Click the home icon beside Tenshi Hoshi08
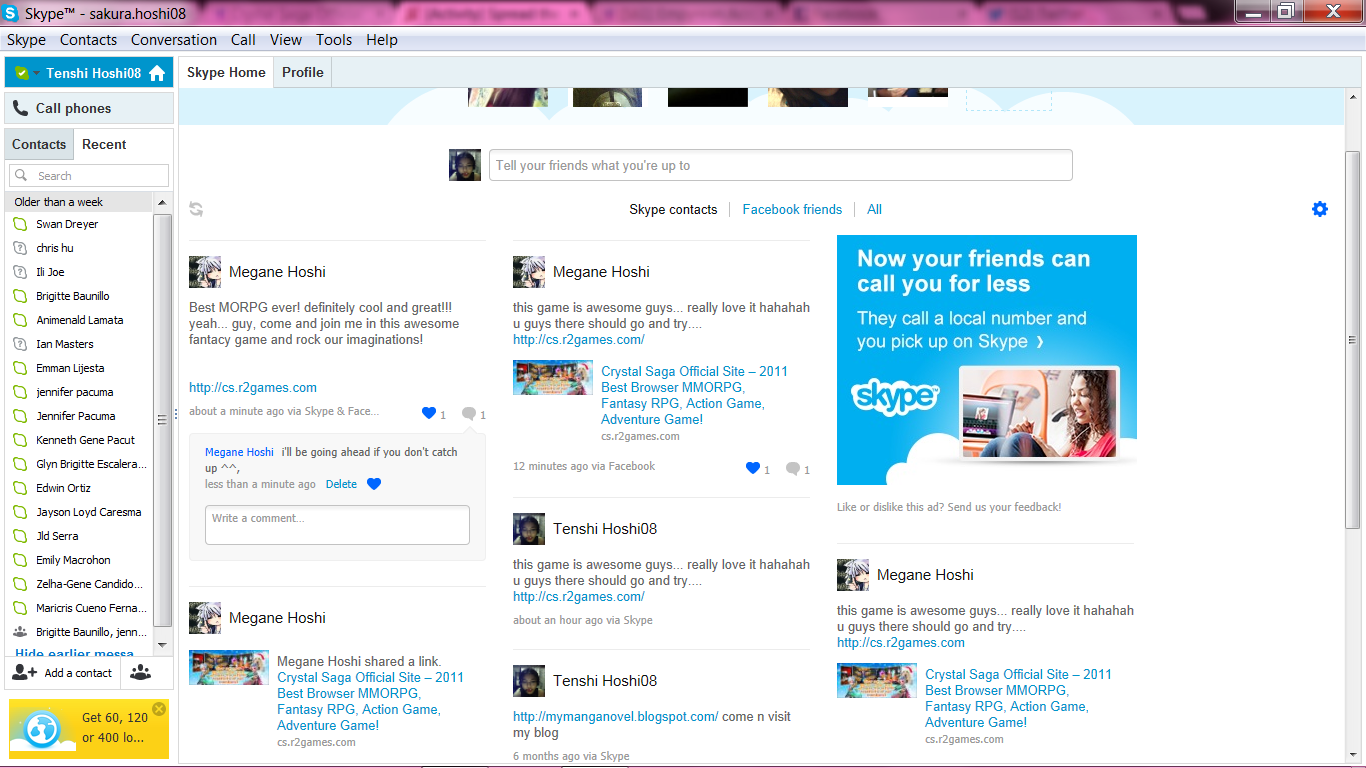The height and width of the screenshot is (768, 1366). [157, 73]
